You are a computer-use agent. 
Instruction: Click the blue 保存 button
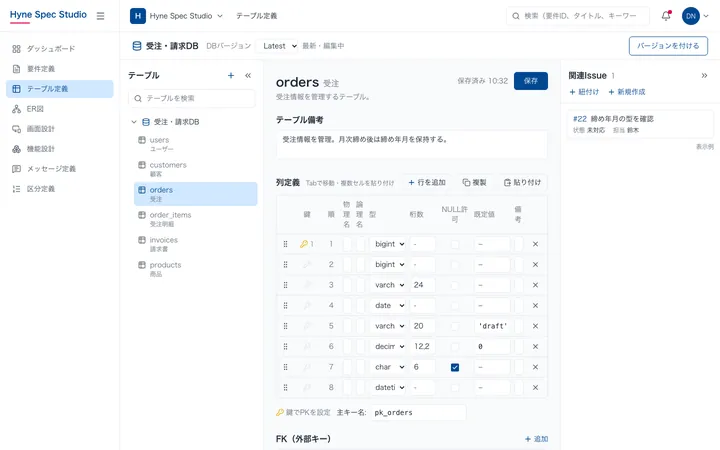pos(531,81)
